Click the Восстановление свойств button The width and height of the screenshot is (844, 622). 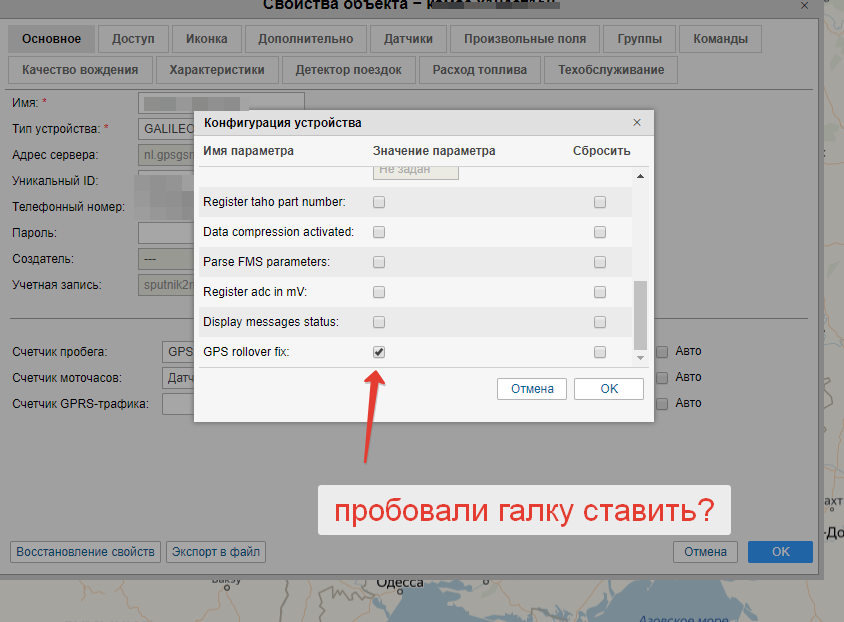point(86,551)
